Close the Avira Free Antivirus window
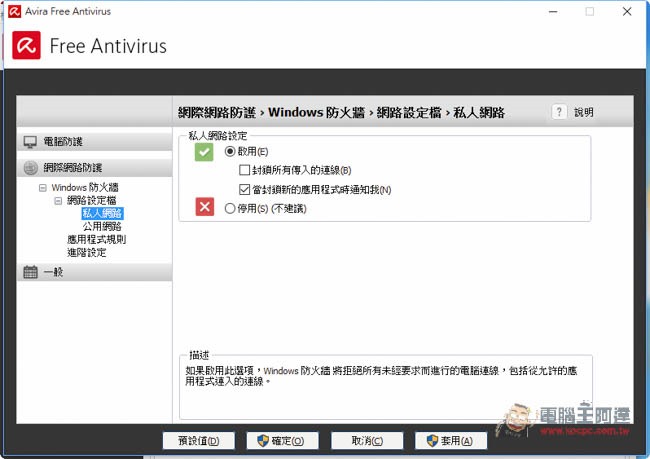The height and width of the screenshot is (459, 650). click(627, 12)
